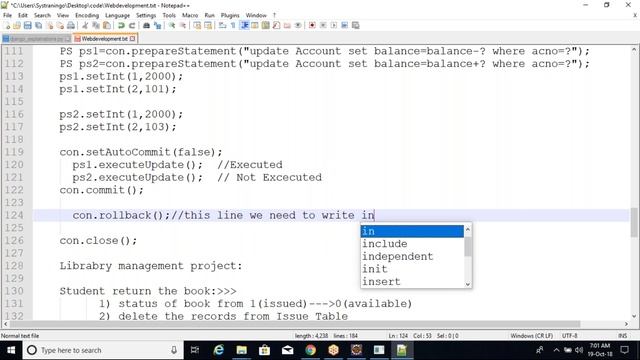
Task: Click the editor's horizontal scrollbar thumb
Action: (295, 324)
